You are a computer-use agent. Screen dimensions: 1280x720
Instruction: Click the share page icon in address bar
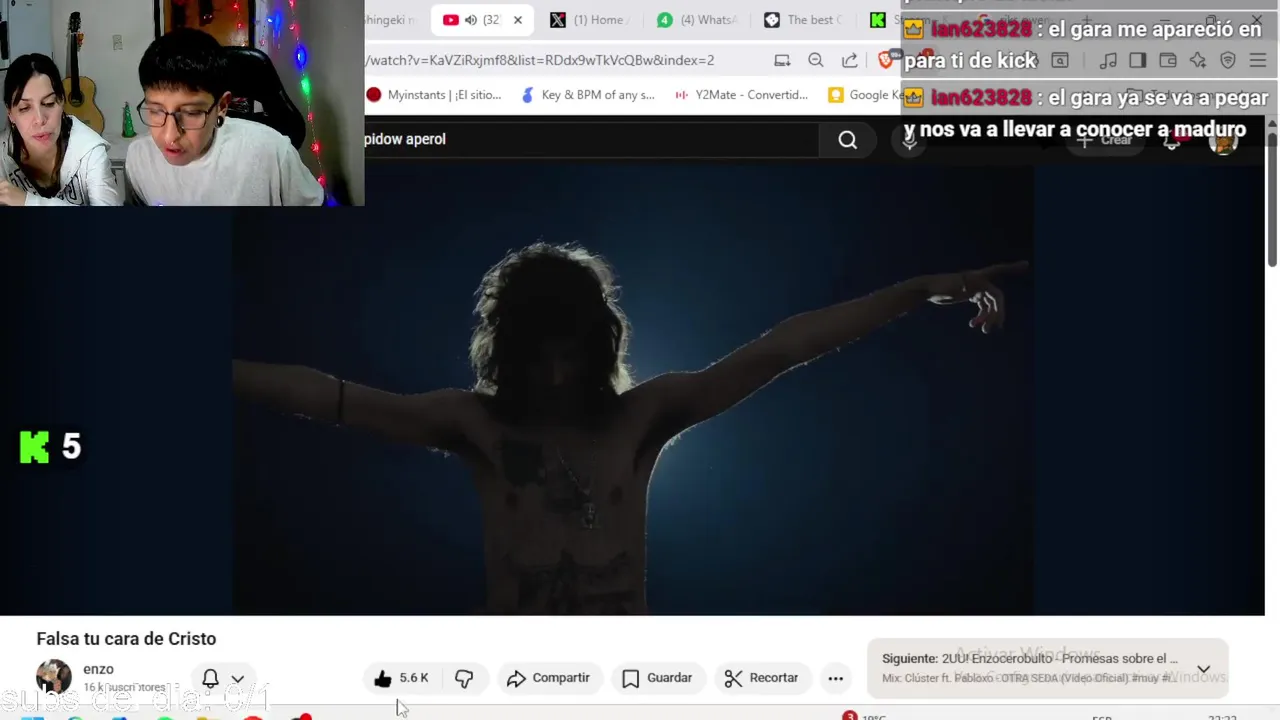(x=849, y=60)
